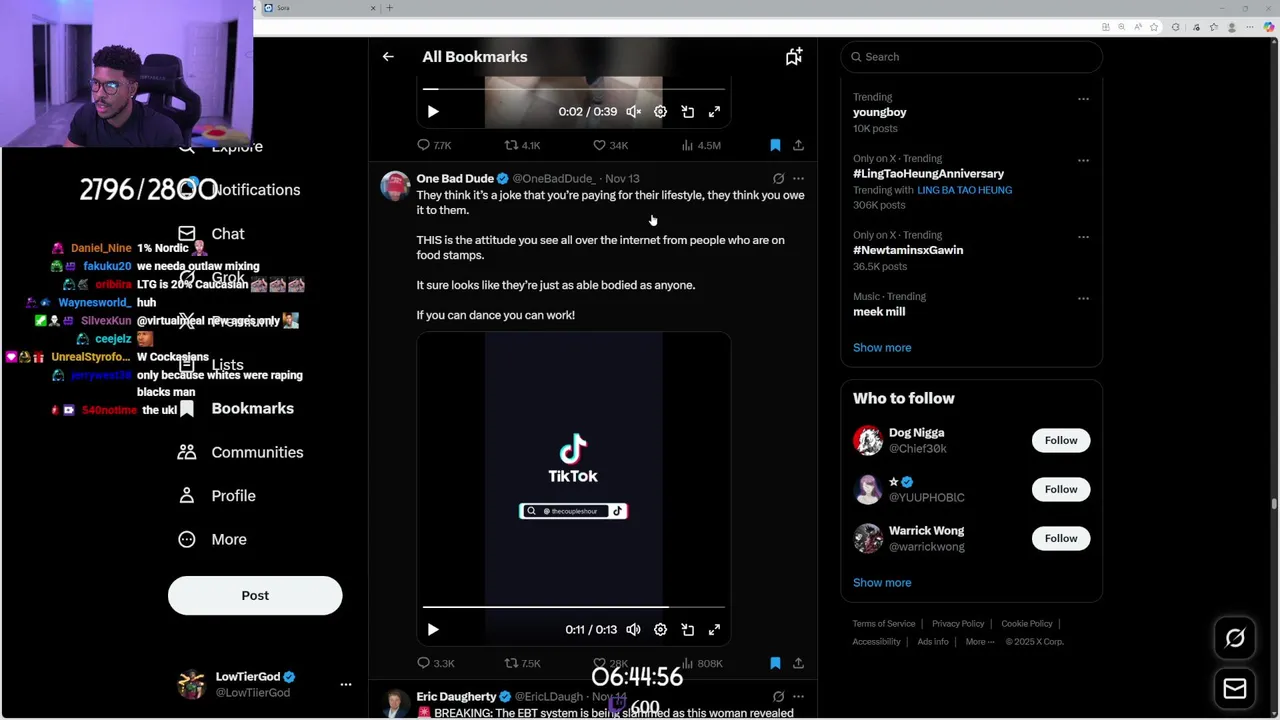
Task: Open More in the sidebar
Action: tap(212, 540)
